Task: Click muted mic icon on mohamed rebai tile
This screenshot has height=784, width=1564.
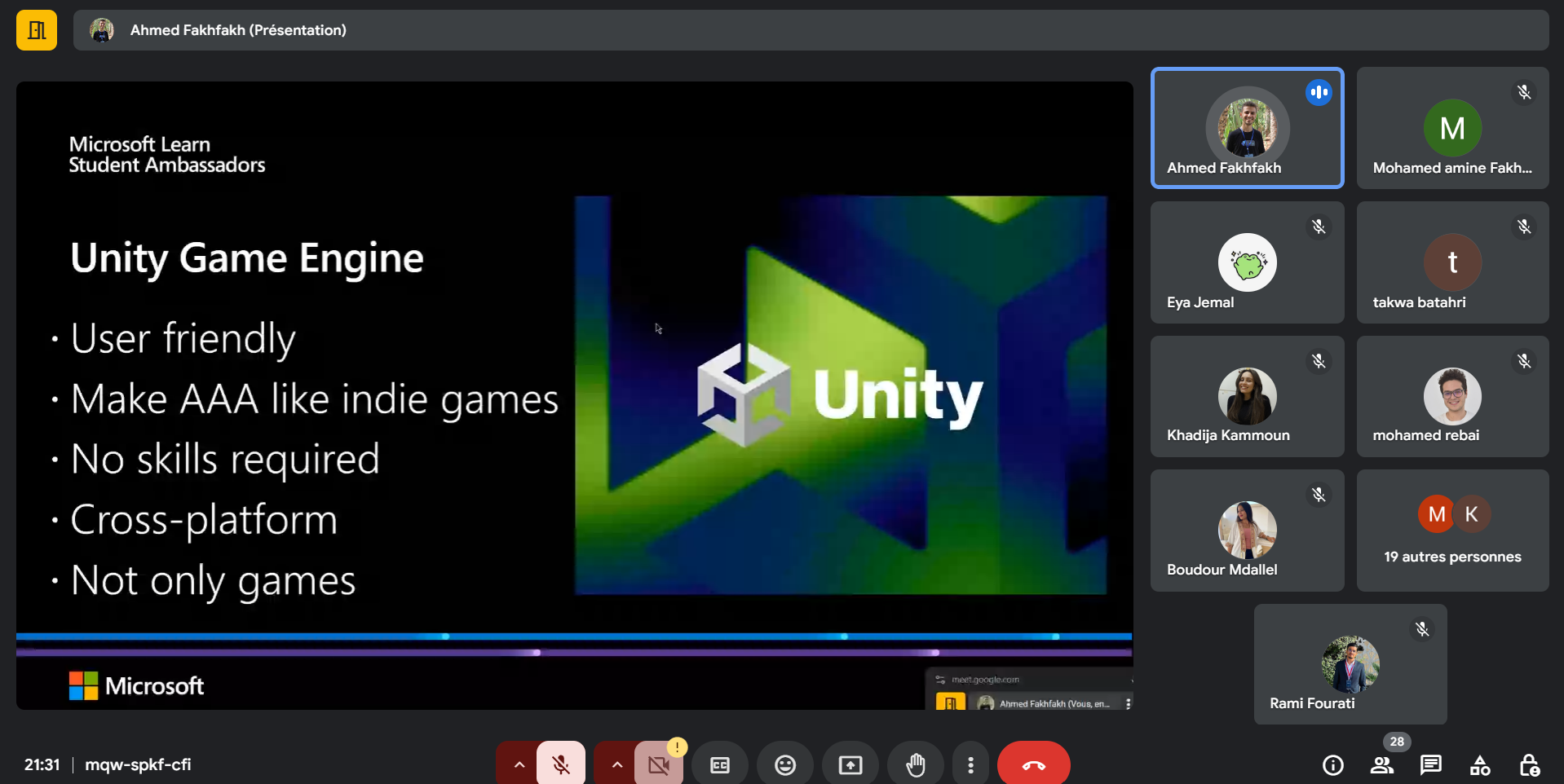Action: click(x=1524, y=361)
